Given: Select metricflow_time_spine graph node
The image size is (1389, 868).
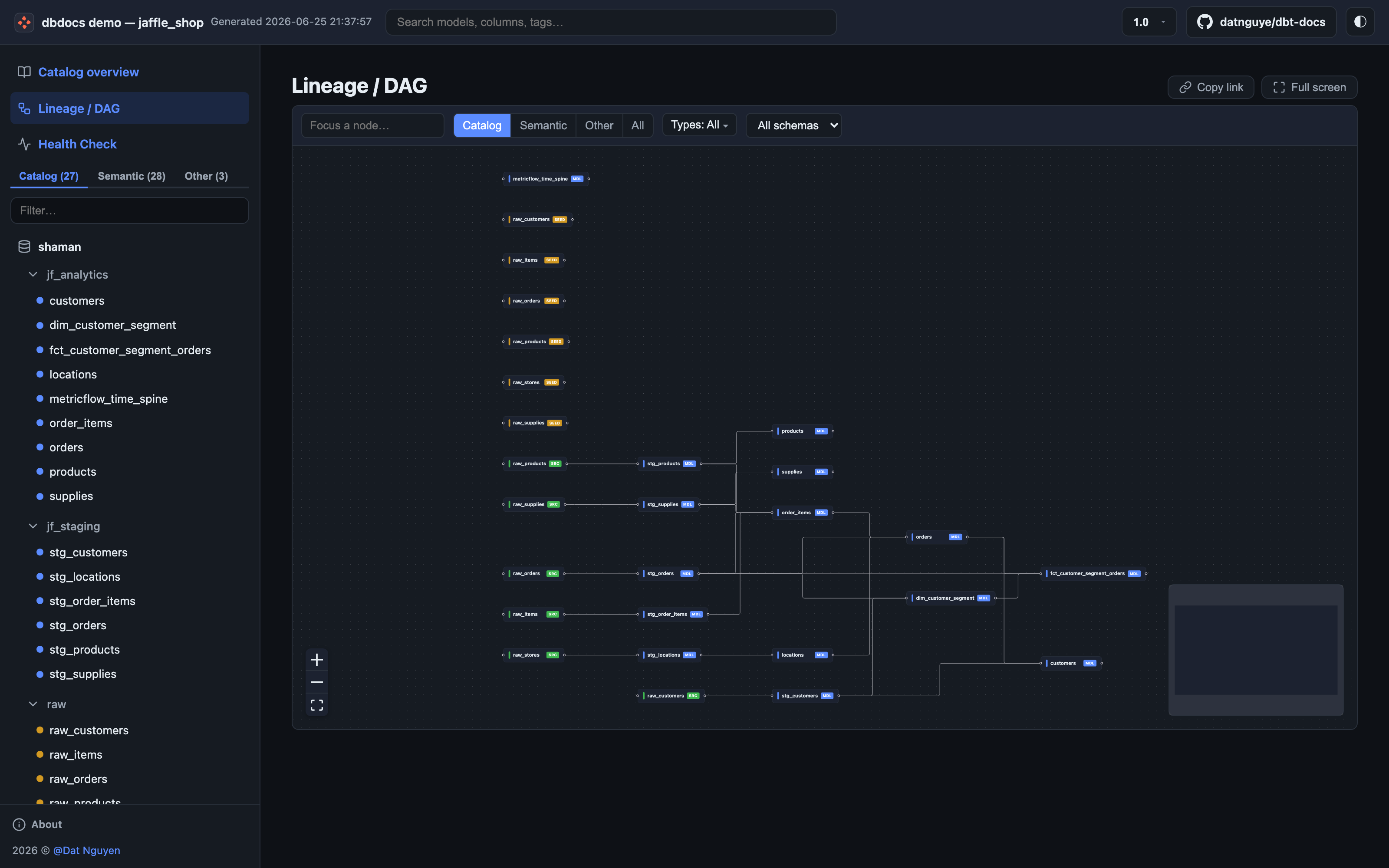Looking at the screenshot, I should pyautogui.click(x=546, y=179).
